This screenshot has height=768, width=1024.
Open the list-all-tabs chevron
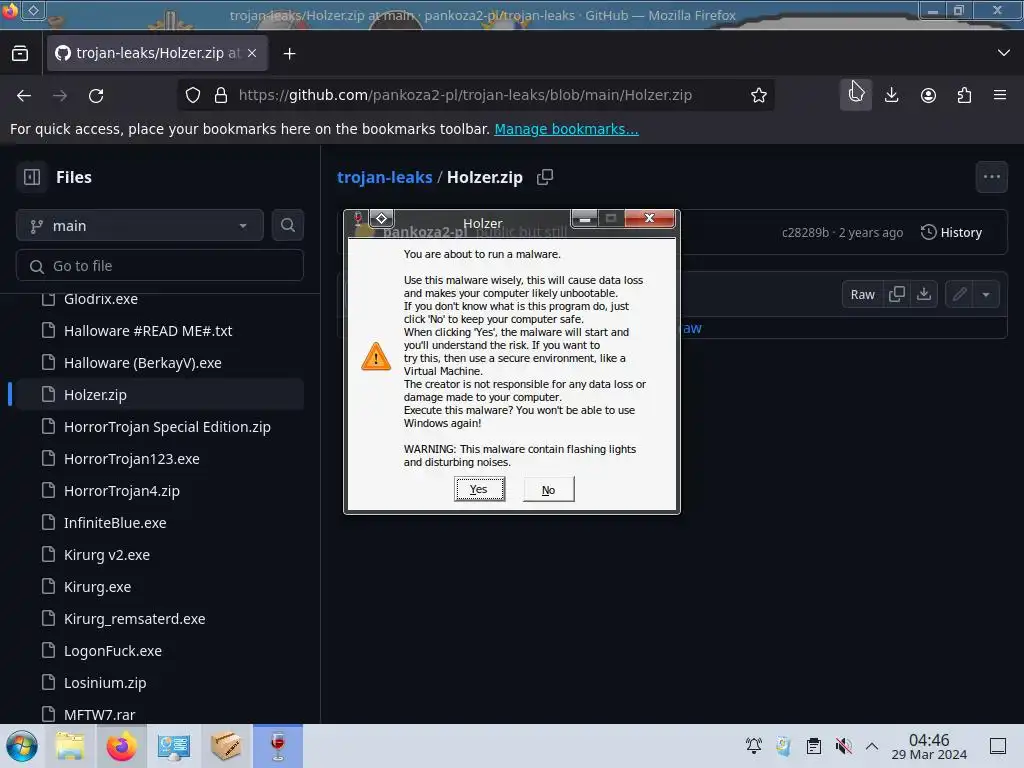[x=1004, y=53]
